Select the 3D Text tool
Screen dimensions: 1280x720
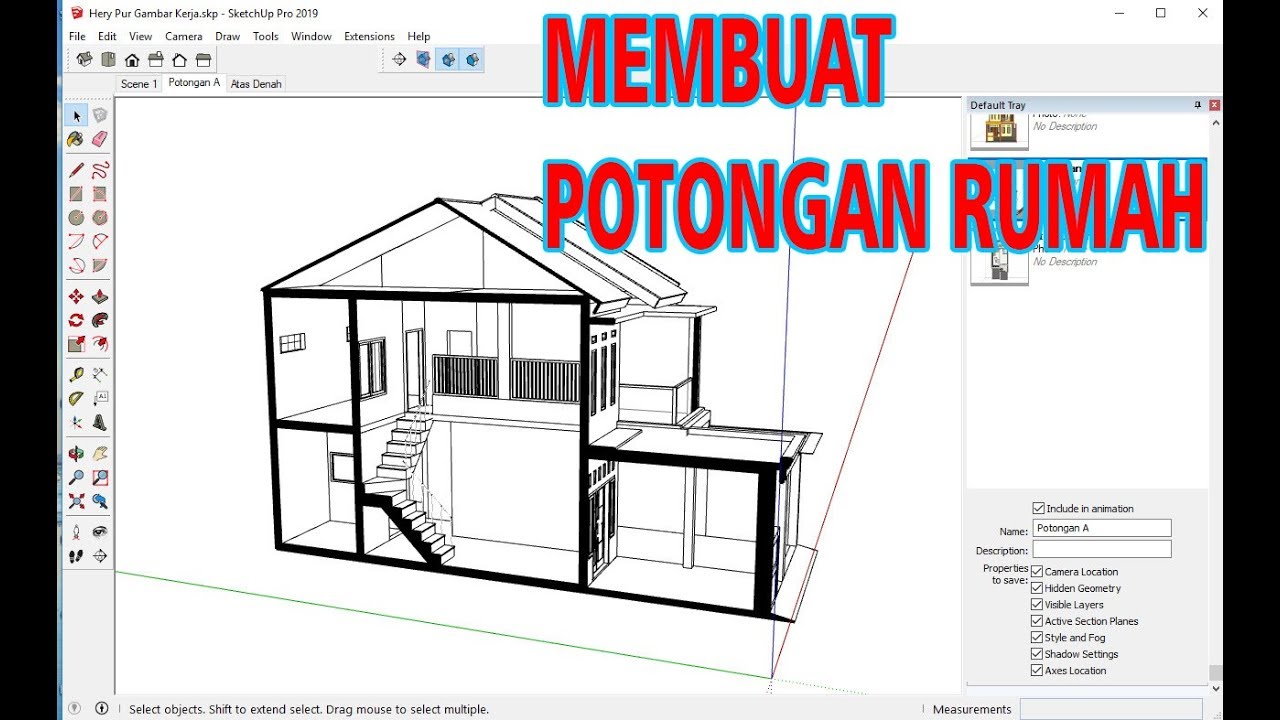click(100, 423)
